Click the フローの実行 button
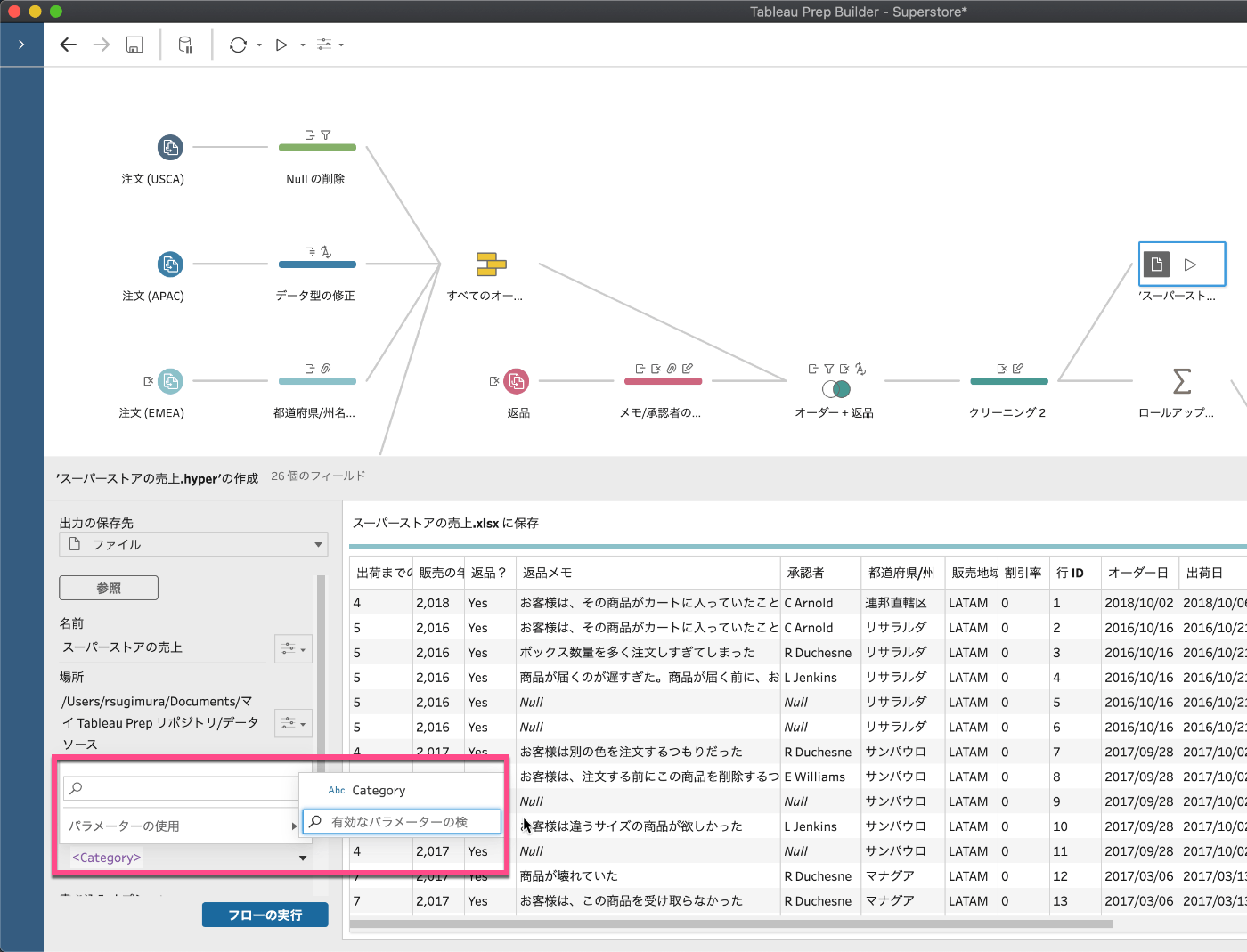Image resolution: width=1247 pixels, height=952 pixels. click(265, 915)
